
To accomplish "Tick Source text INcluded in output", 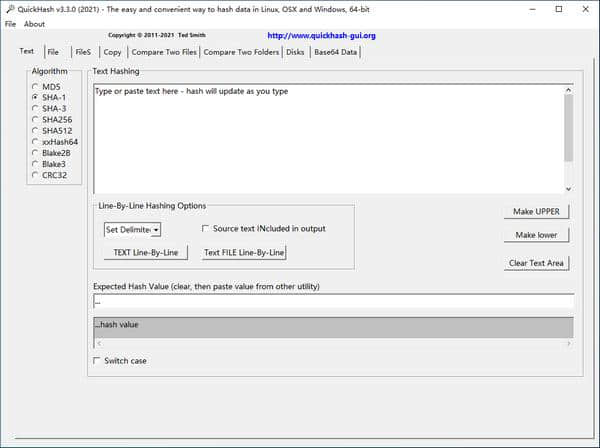I will 206,229.
